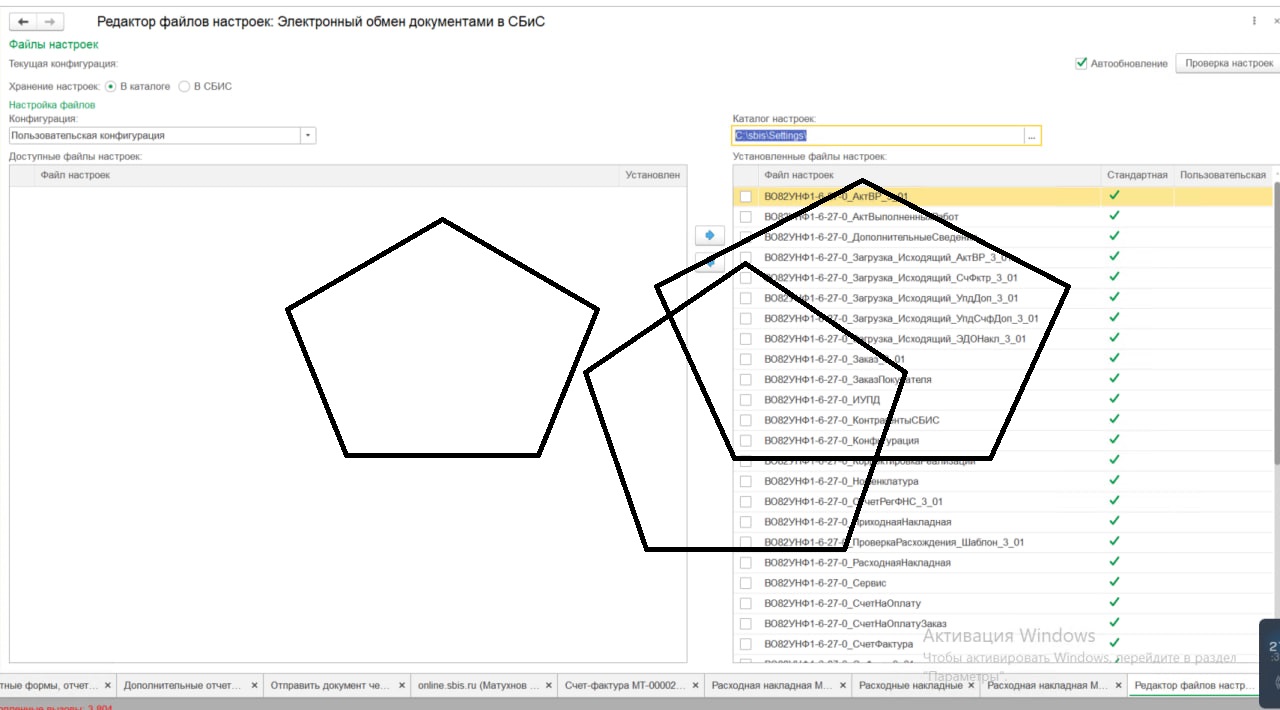1280x710 pixels.
Task: Open the 'Дополнительные отчет…' tab
Action: 182,686
